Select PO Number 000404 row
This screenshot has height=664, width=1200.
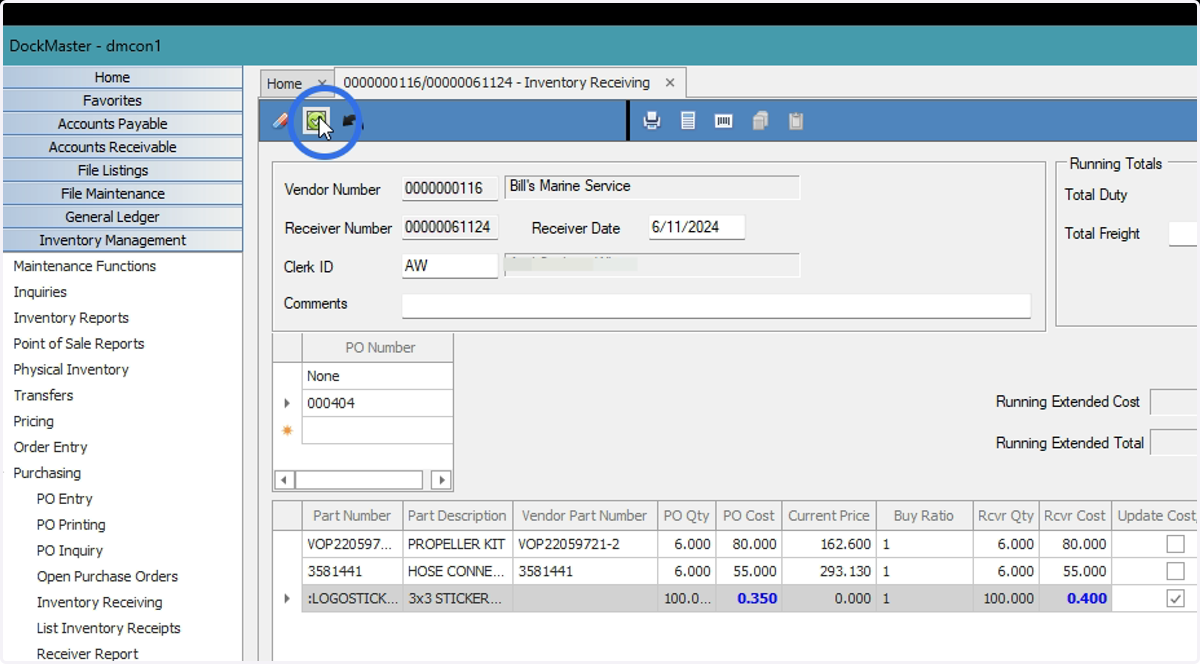point(377,403)
